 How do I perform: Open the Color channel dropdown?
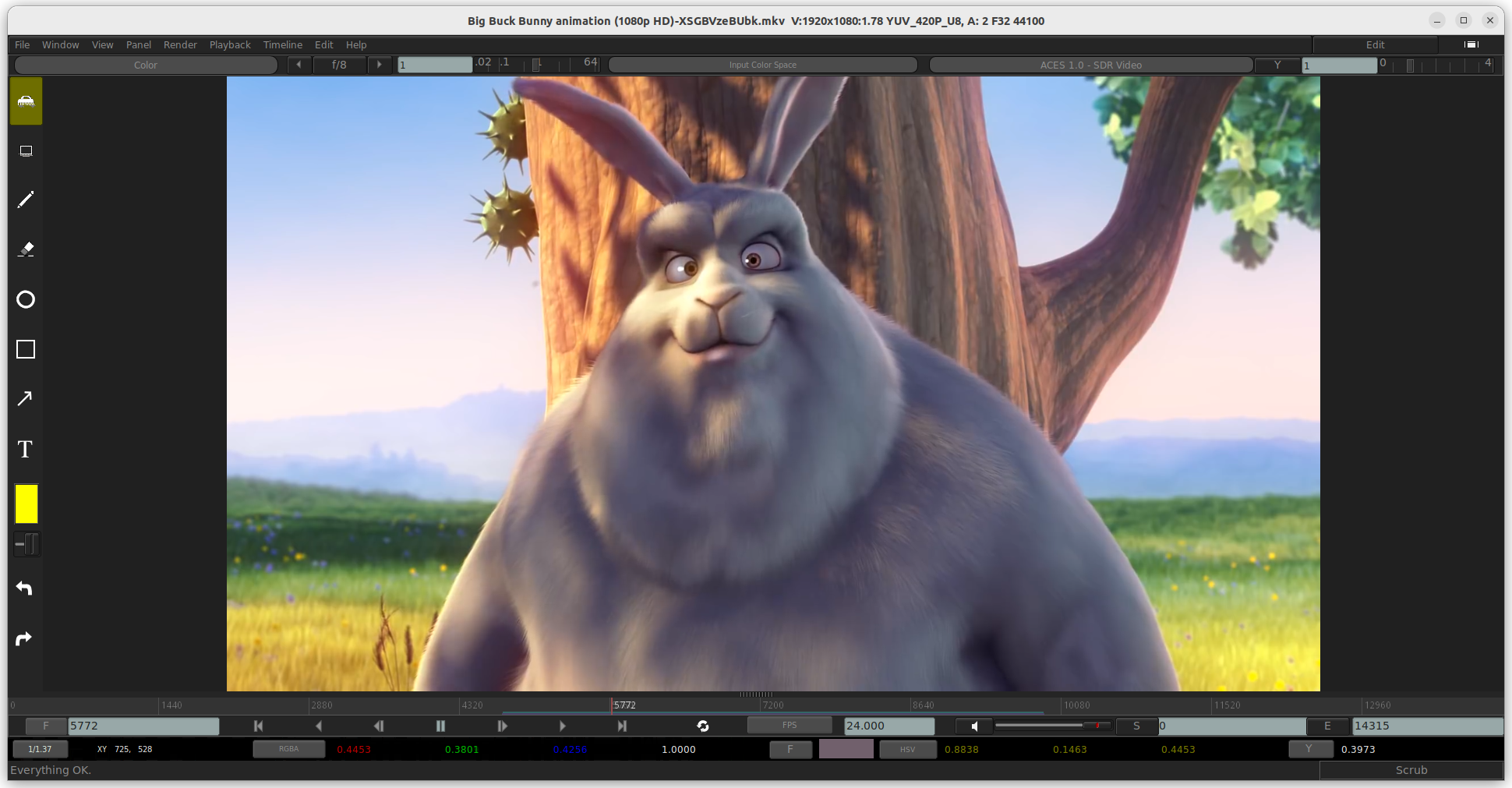146,65
